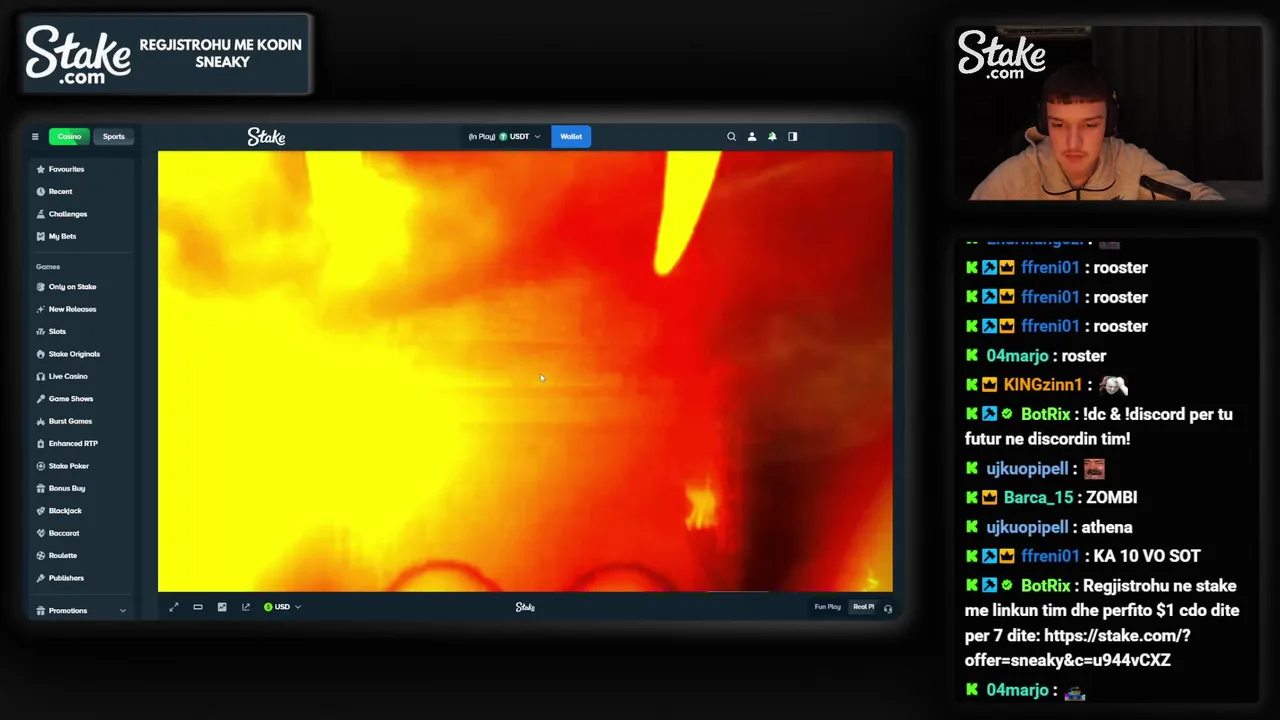Click the Baccarat icon
1280x720 pixels.
pos(41,533)
